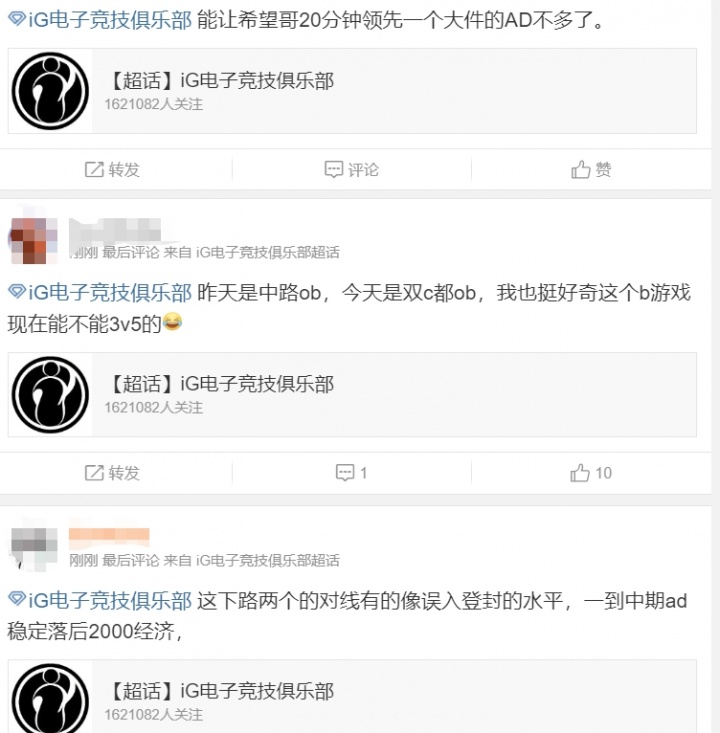Open second poster's pixelated avatar
720x733 pixels.
pos(34,240)
